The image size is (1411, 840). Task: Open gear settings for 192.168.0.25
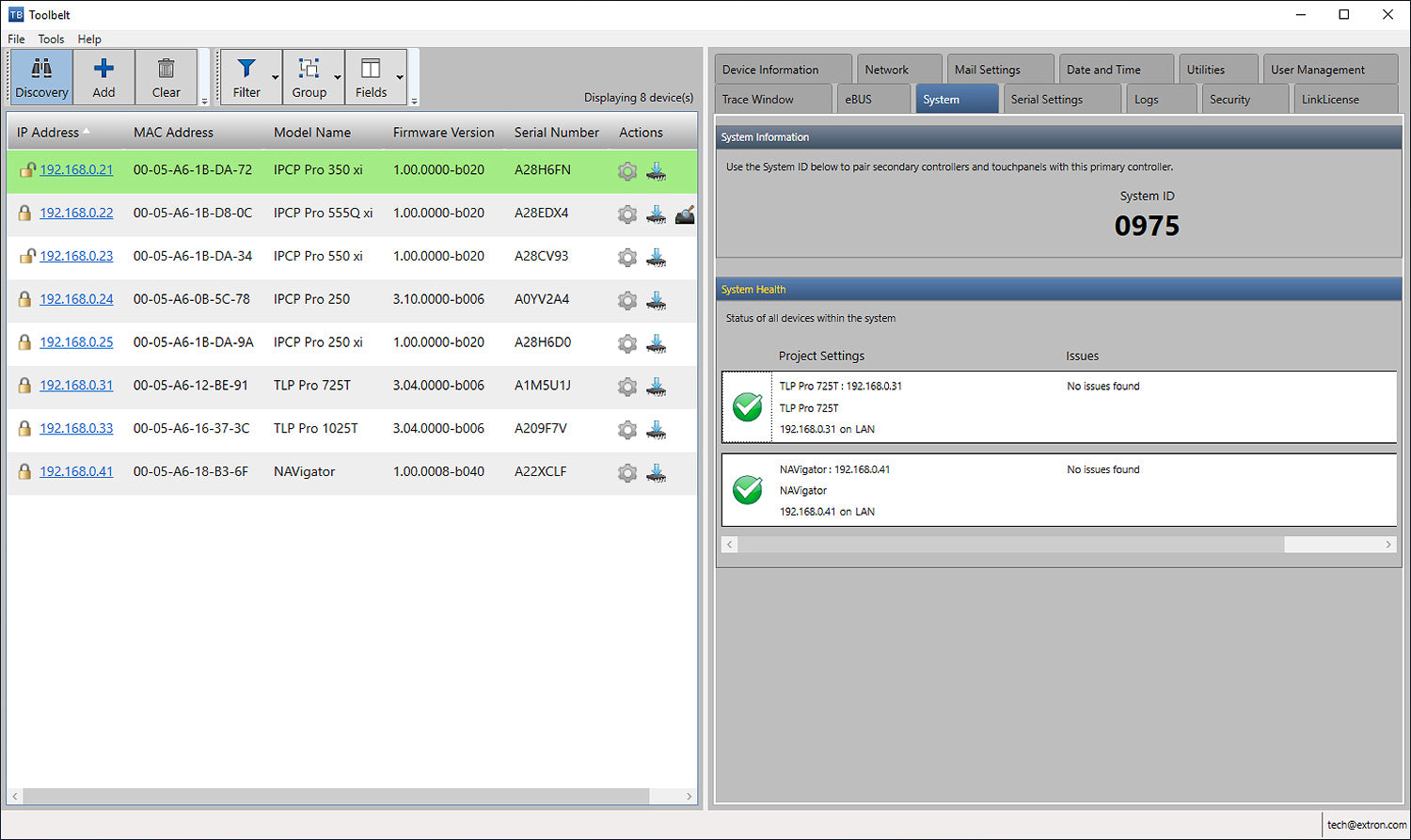coord(627,343)
